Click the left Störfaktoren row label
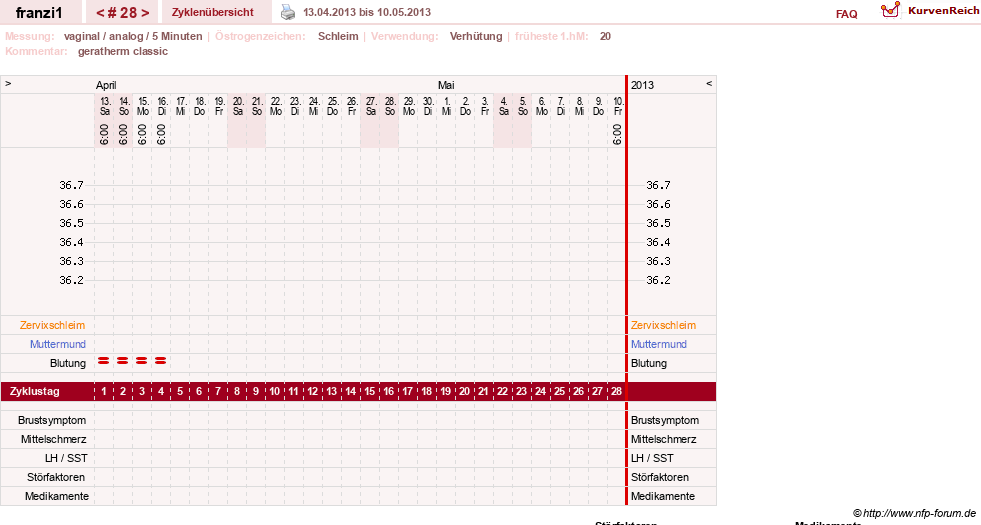The image size is (981, 525). click(56, 477)
